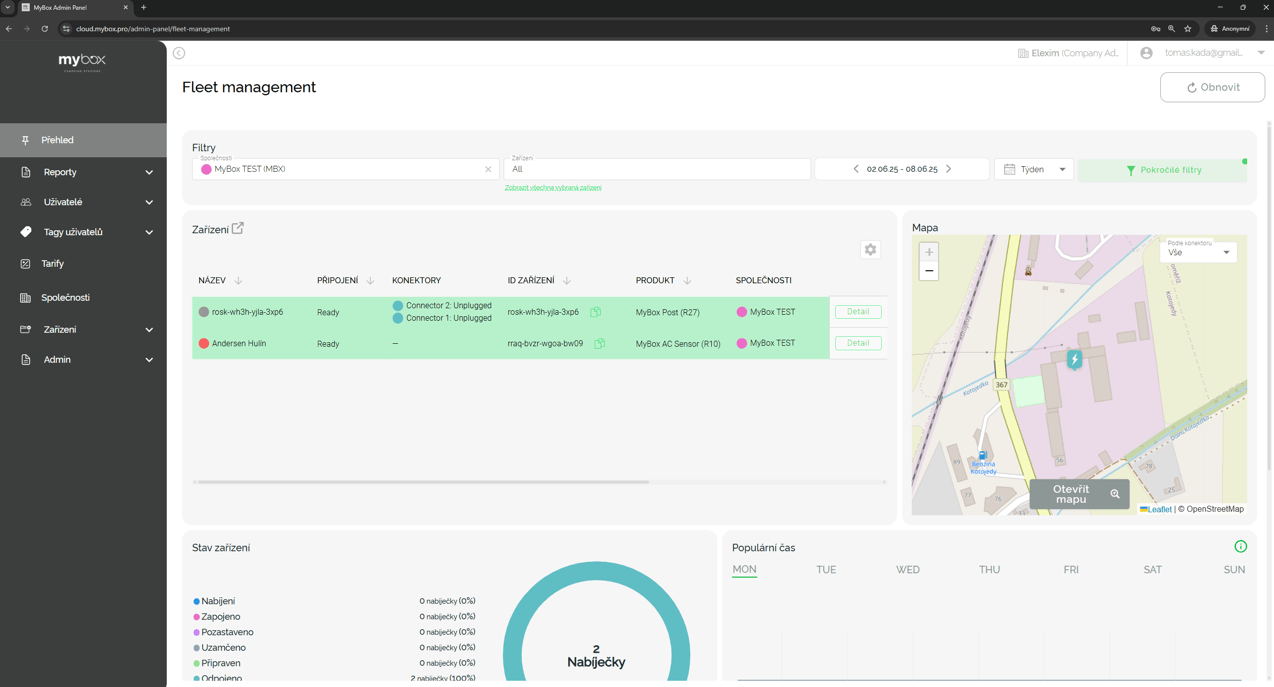Click Otevřít mapu button

pos(1079,494)
